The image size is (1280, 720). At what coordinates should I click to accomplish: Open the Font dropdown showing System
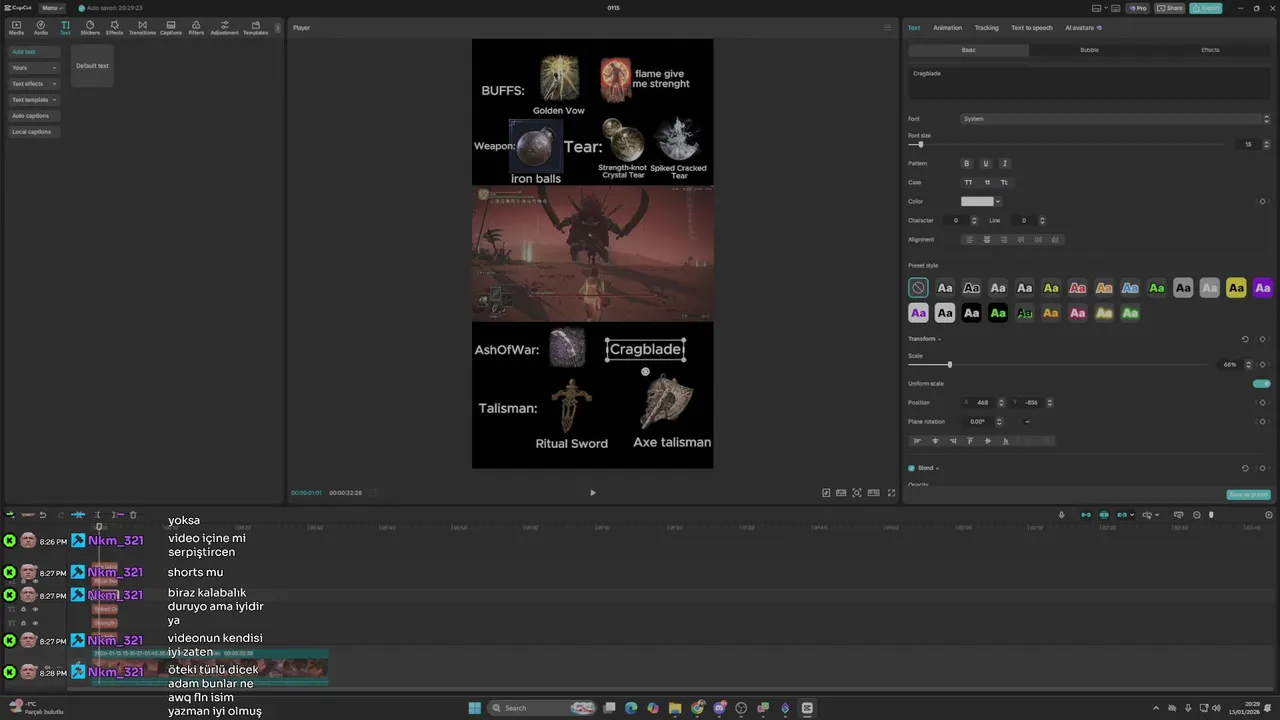tap(1116, 119)
